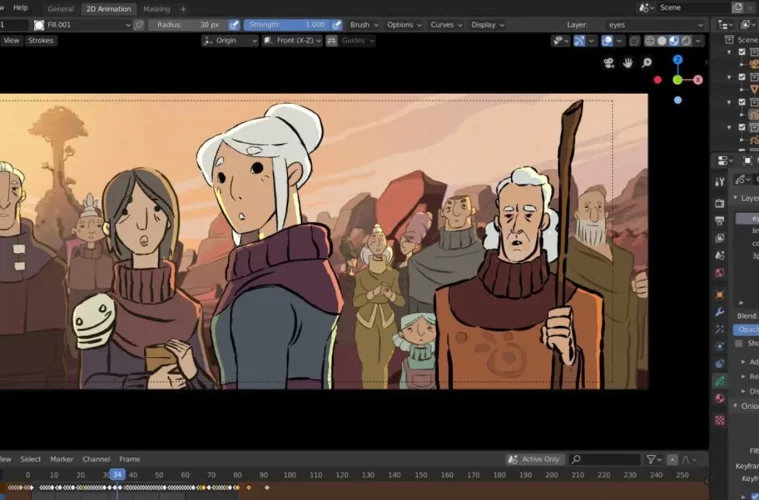Open the Front (X-Z) drawing plane dropdown
The height and width of the screenshot is (500, 759).
[x=292, y=41]
